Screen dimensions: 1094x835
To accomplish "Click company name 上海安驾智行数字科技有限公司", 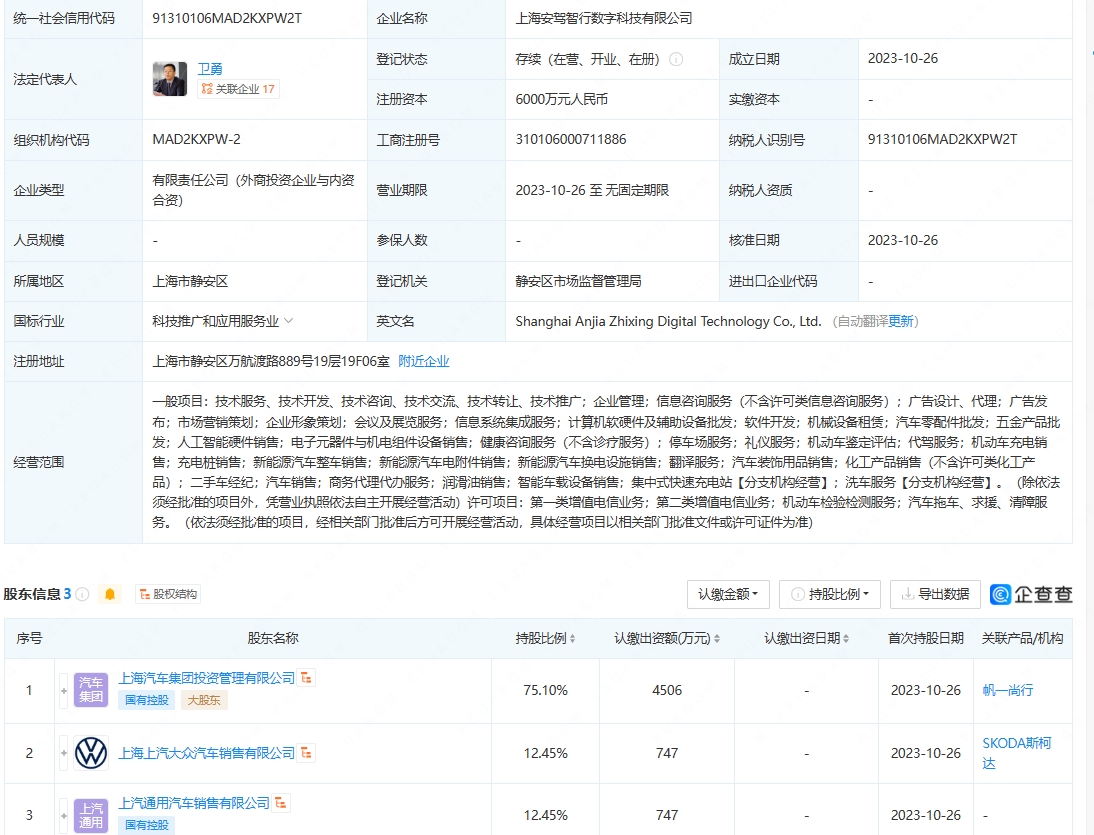I will click(x=604, y=19).
